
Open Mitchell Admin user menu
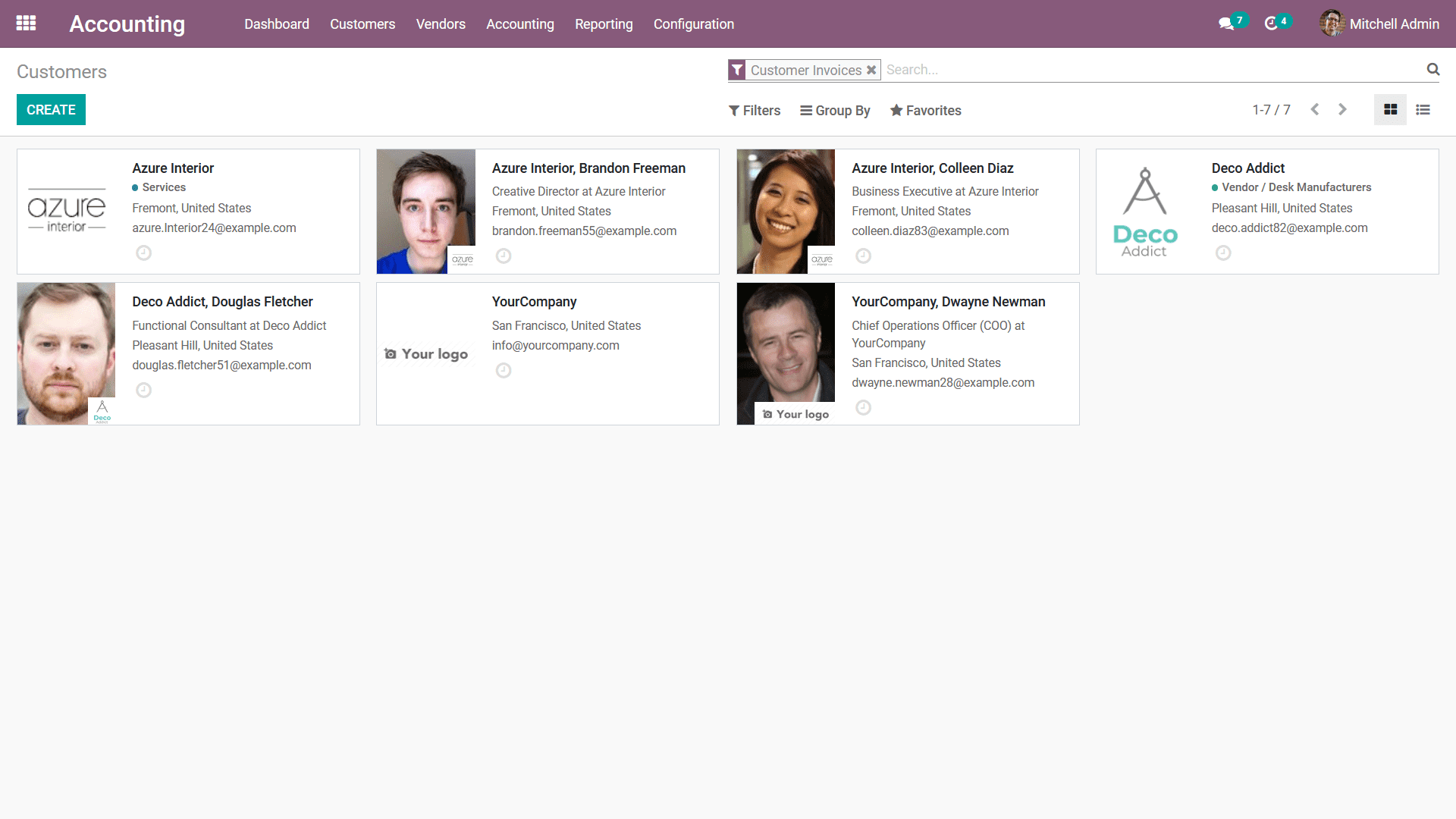coord(1379,24)
